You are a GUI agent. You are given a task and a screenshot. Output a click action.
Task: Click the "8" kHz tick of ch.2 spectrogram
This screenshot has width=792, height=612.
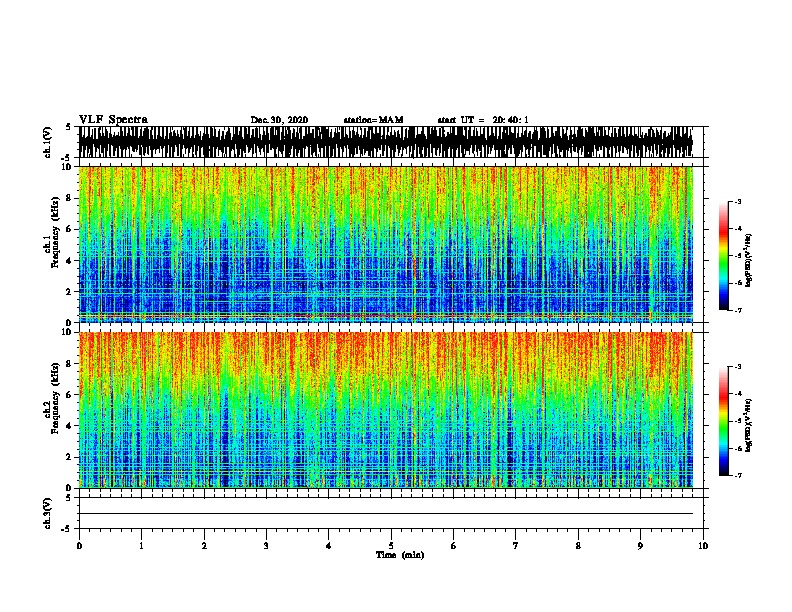point(70,364)
